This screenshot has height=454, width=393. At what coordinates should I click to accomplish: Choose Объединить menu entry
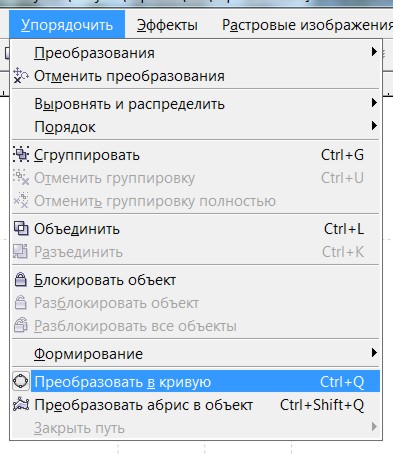196,229
